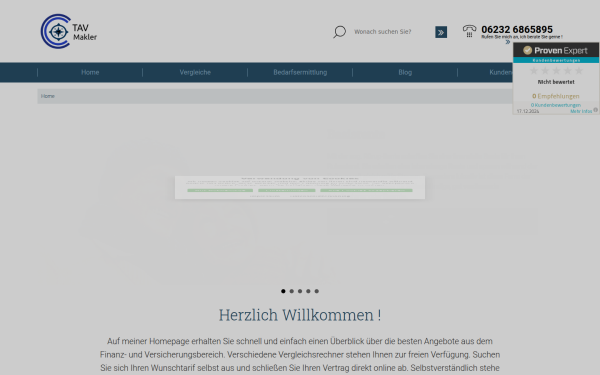Screen dimensions: 600x375
Task: Click the telephone icon beside the number
Action: (x=469, y=31)
